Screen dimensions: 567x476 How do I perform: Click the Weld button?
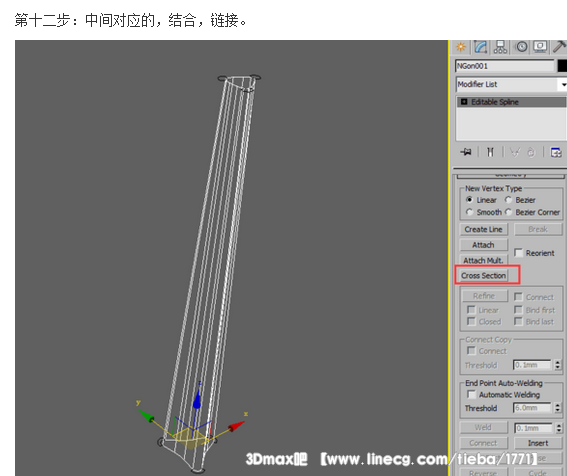point(483,428)
